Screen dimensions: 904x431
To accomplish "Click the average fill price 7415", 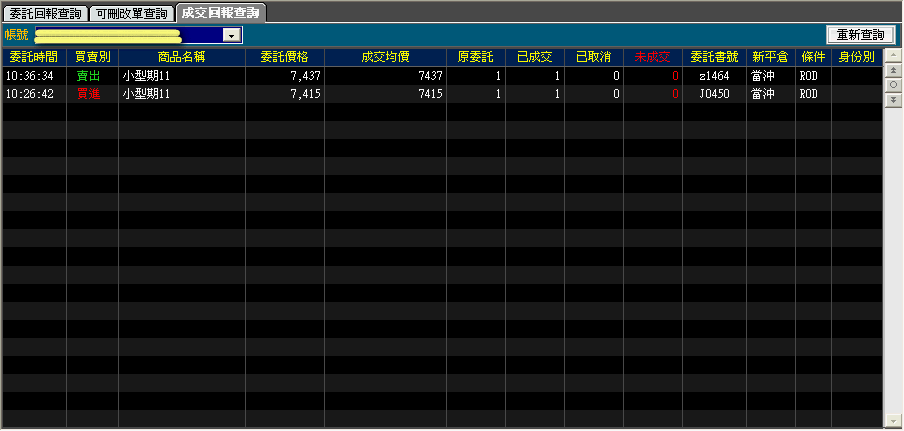I will point(431,94).
